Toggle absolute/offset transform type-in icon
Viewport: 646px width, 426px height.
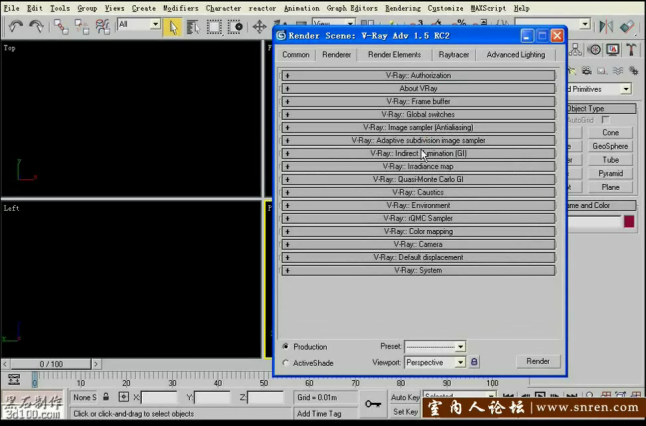click(124, 397)
